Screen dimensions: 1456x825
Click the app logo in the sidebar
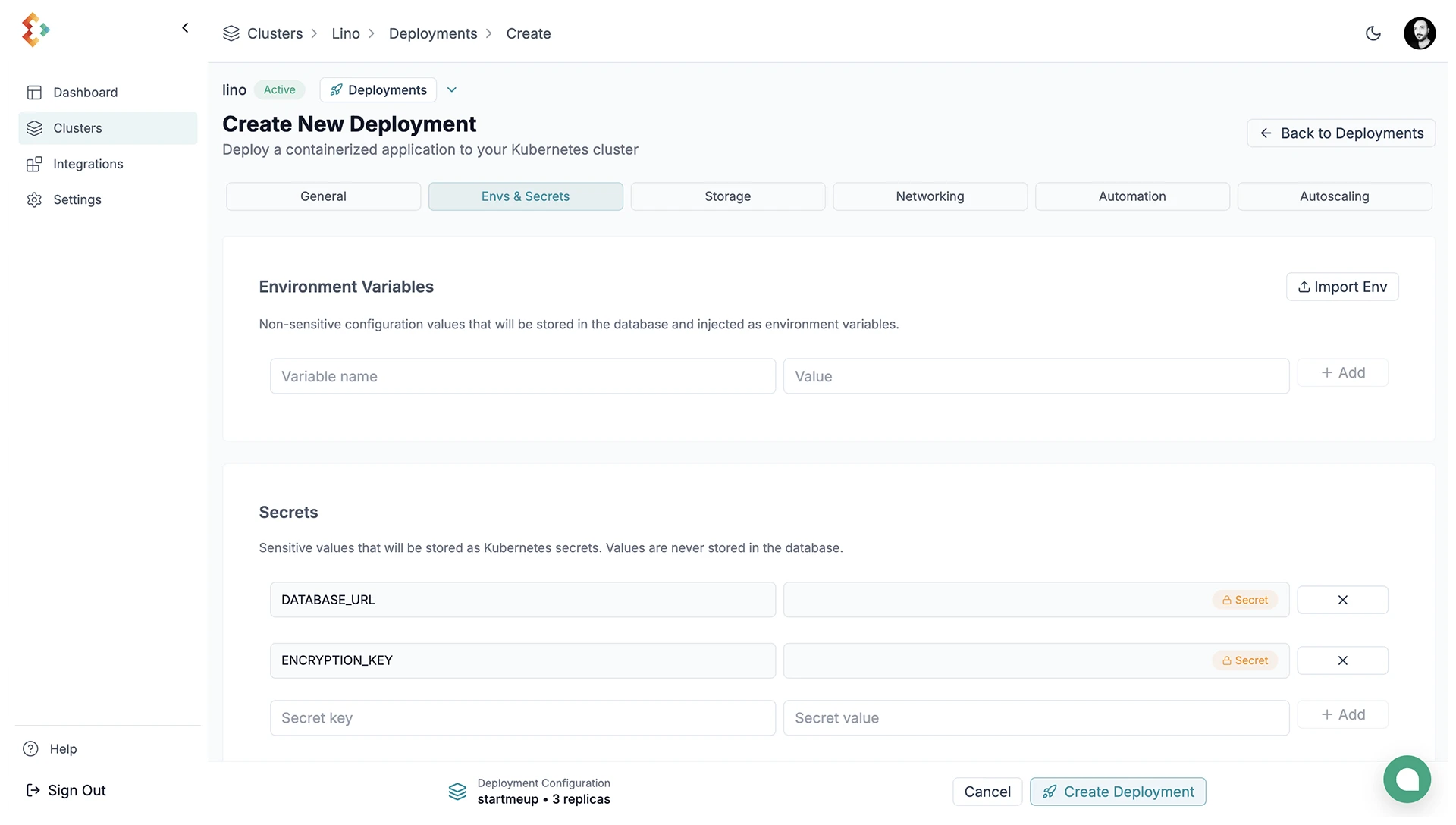[35, 30]
